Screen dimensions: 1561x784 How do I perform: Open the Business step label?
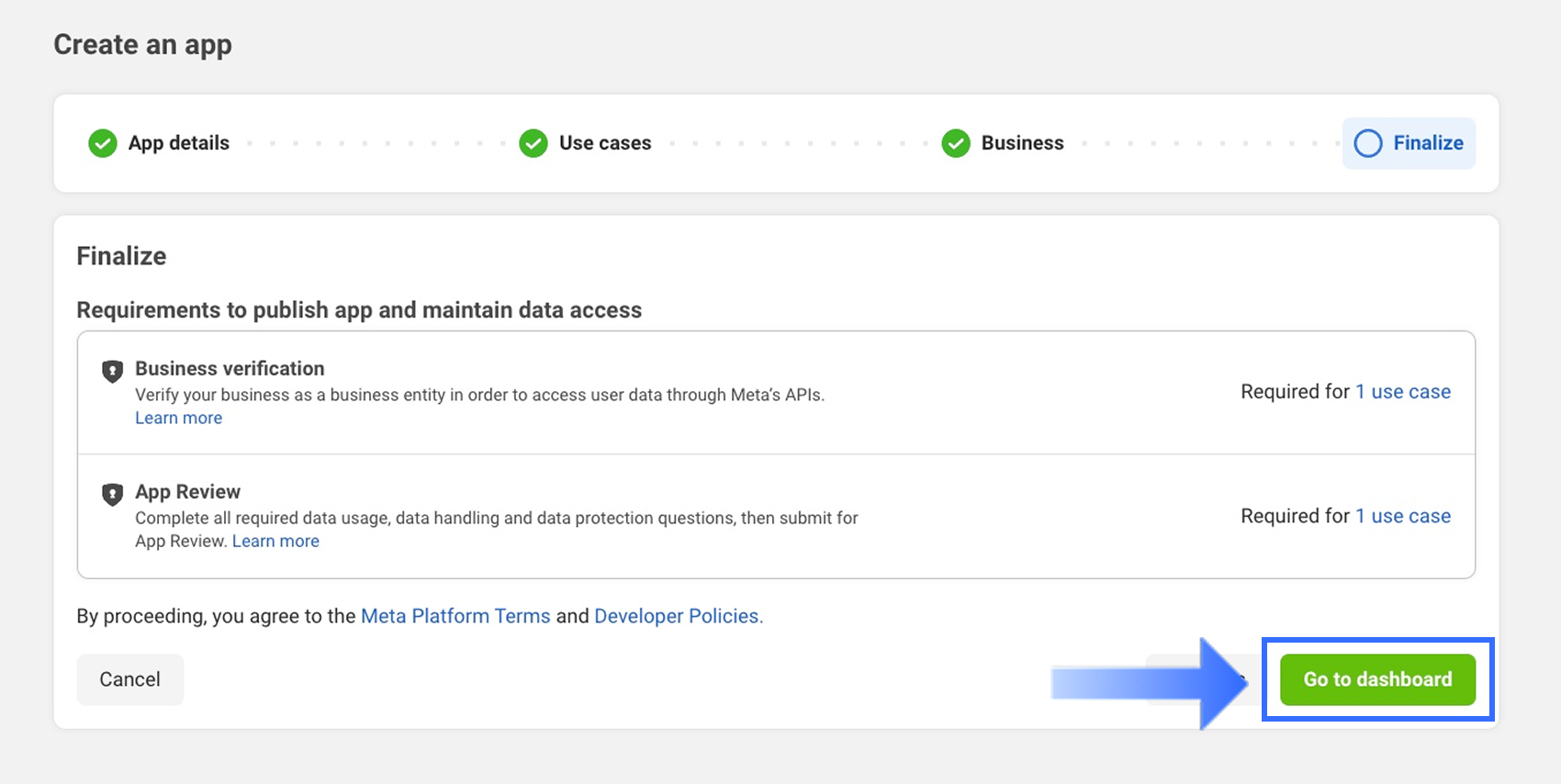click(x=1022, y=143)
